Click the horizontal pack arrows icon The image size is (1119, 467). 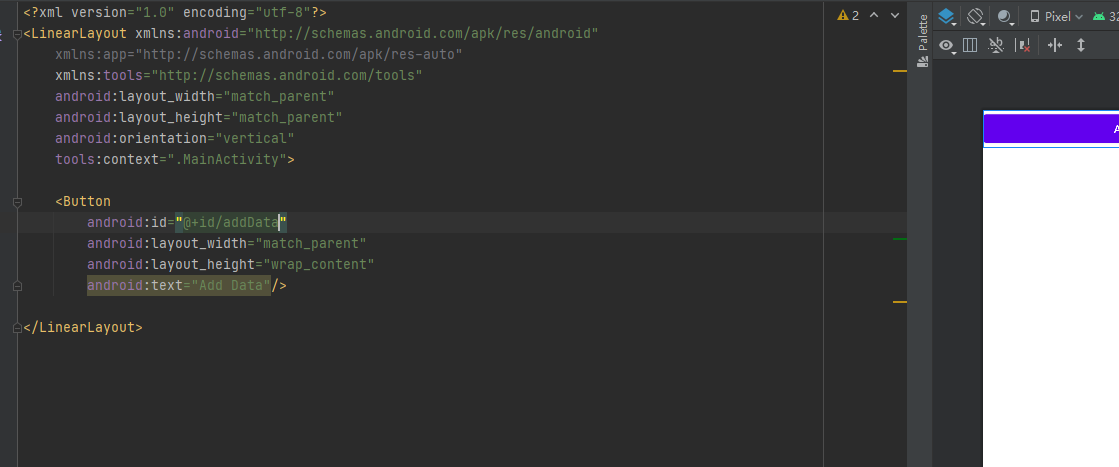(x=1055, y=45)
